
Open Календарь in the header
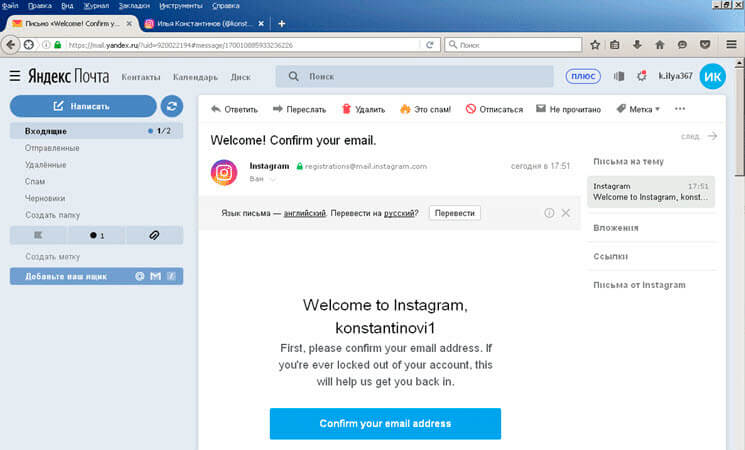click(x=195, y=77)
